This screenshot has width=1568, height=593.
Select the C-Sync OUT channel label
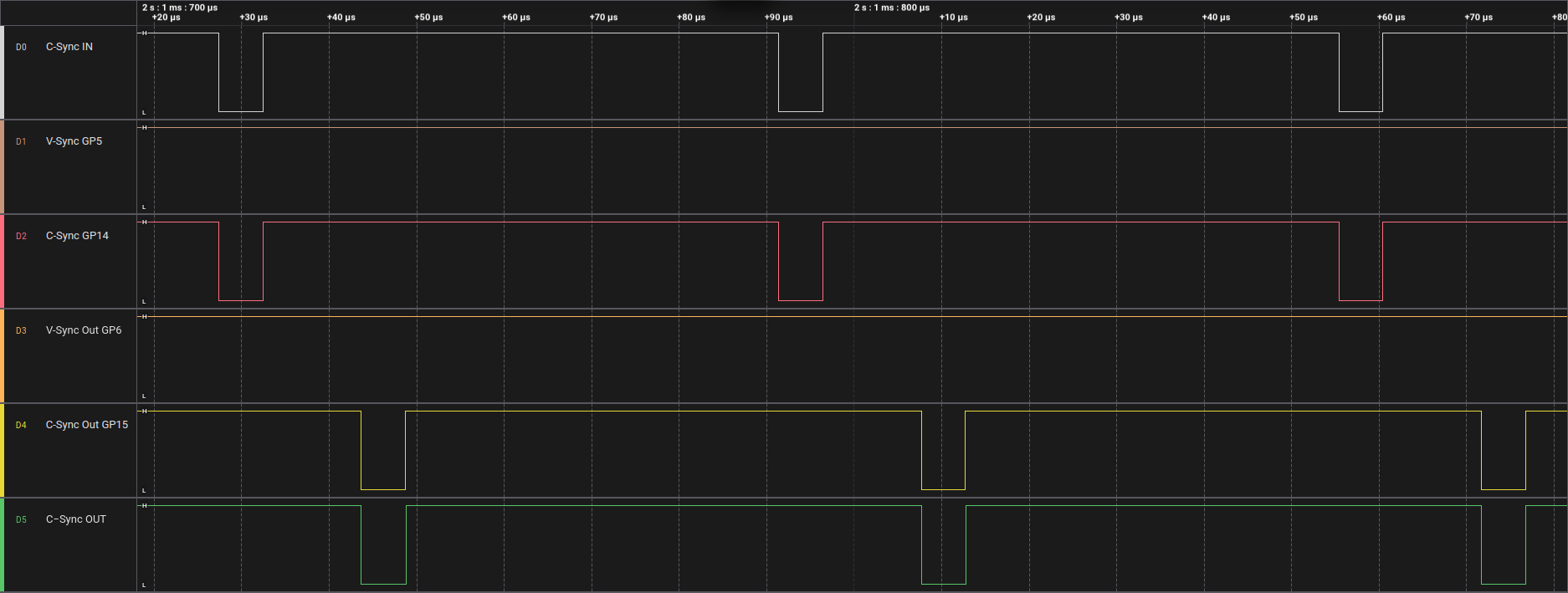76,519
